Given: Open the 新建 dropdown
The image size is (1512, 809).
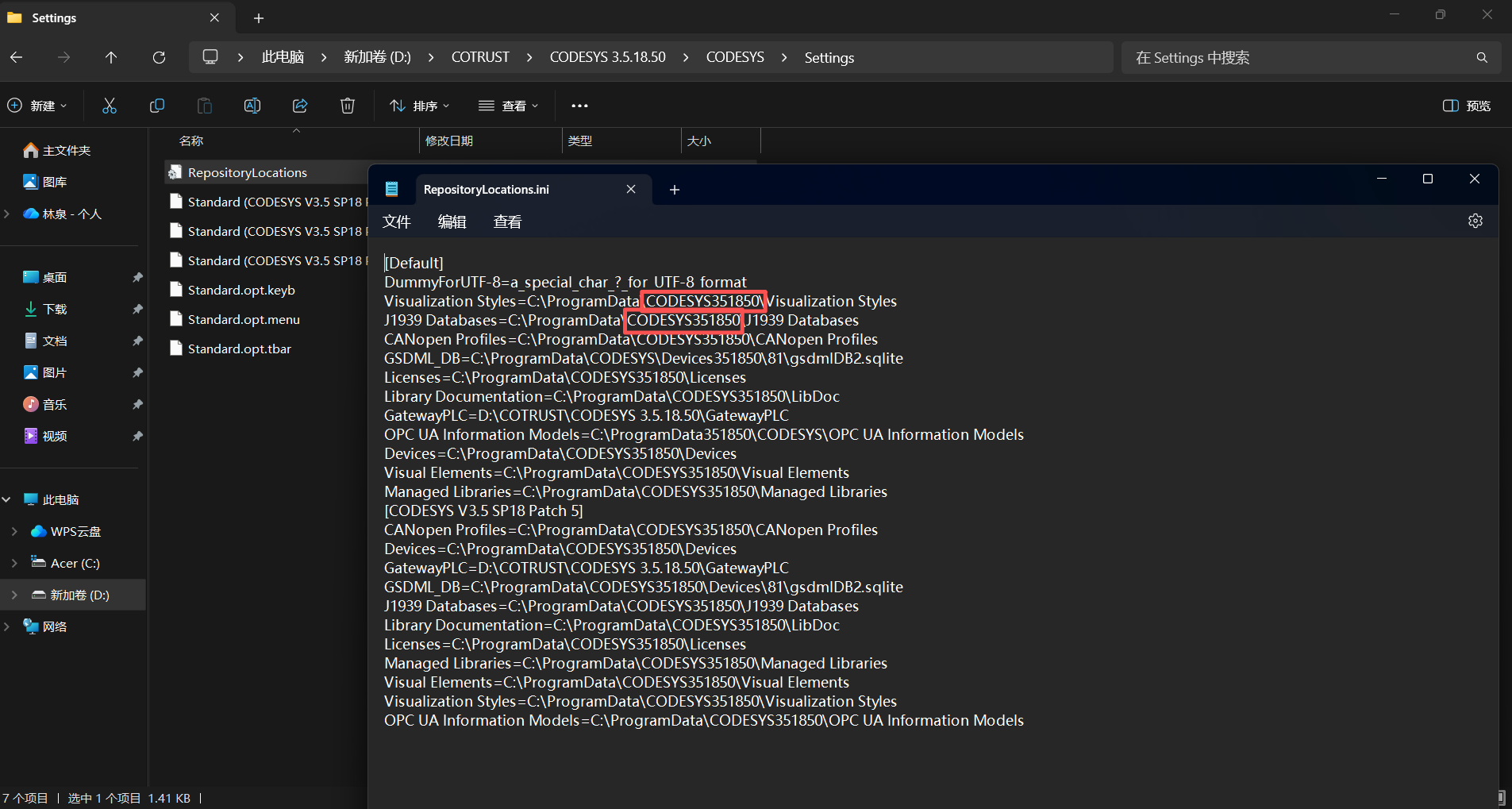Looking at the screenshot, I should pyautogui.click(x=37, y=106).
